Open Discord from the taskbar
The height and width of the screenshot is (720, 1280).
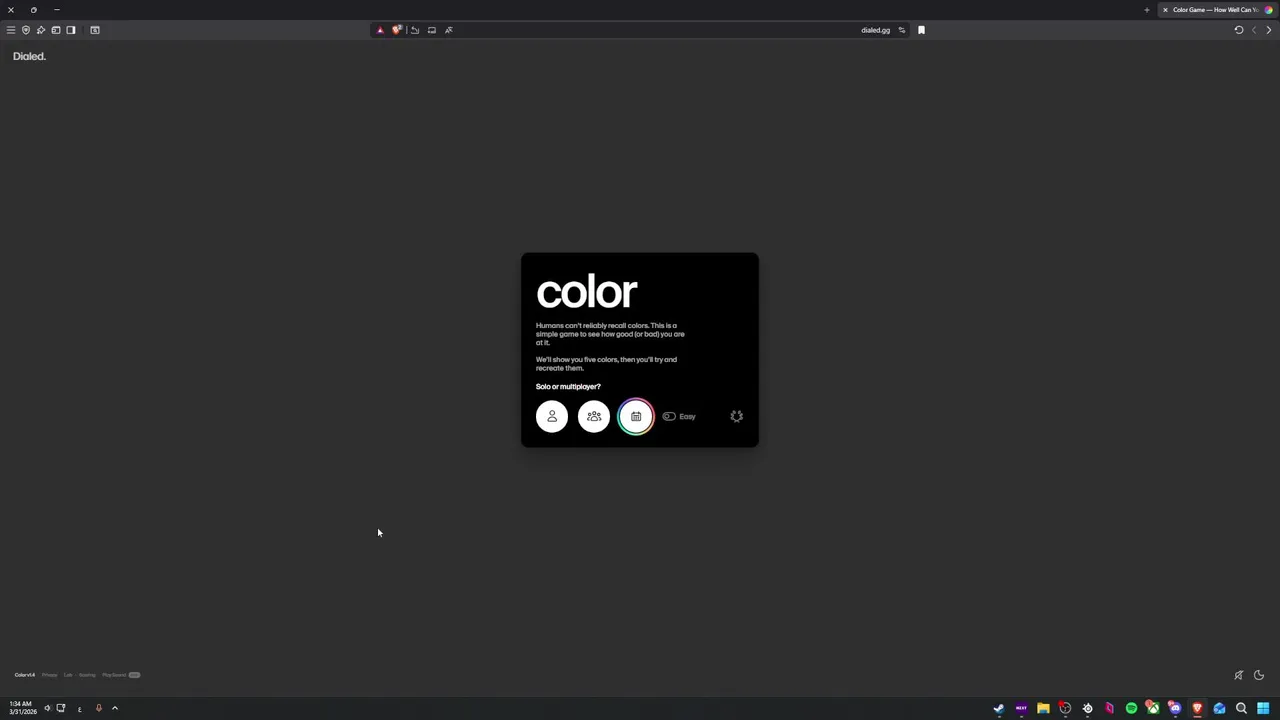coord(1175,708)
